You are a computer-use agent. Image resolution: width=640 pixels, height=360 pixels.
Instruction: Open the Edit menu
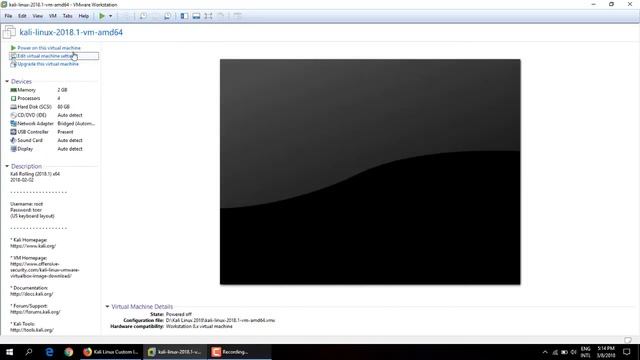click(22, 16)
